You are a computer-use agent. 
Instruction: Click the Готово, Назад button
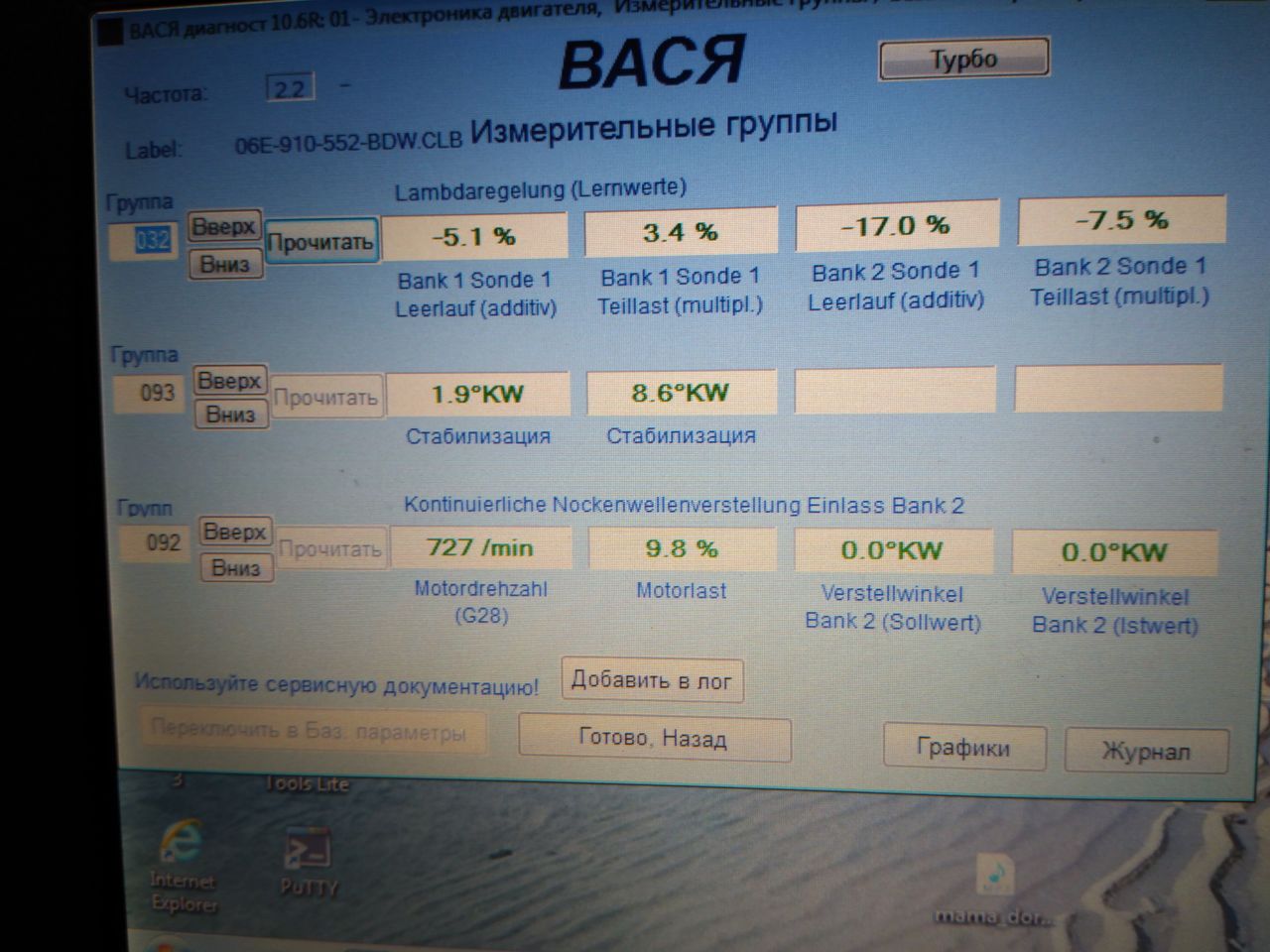click(x=654, y=739)
